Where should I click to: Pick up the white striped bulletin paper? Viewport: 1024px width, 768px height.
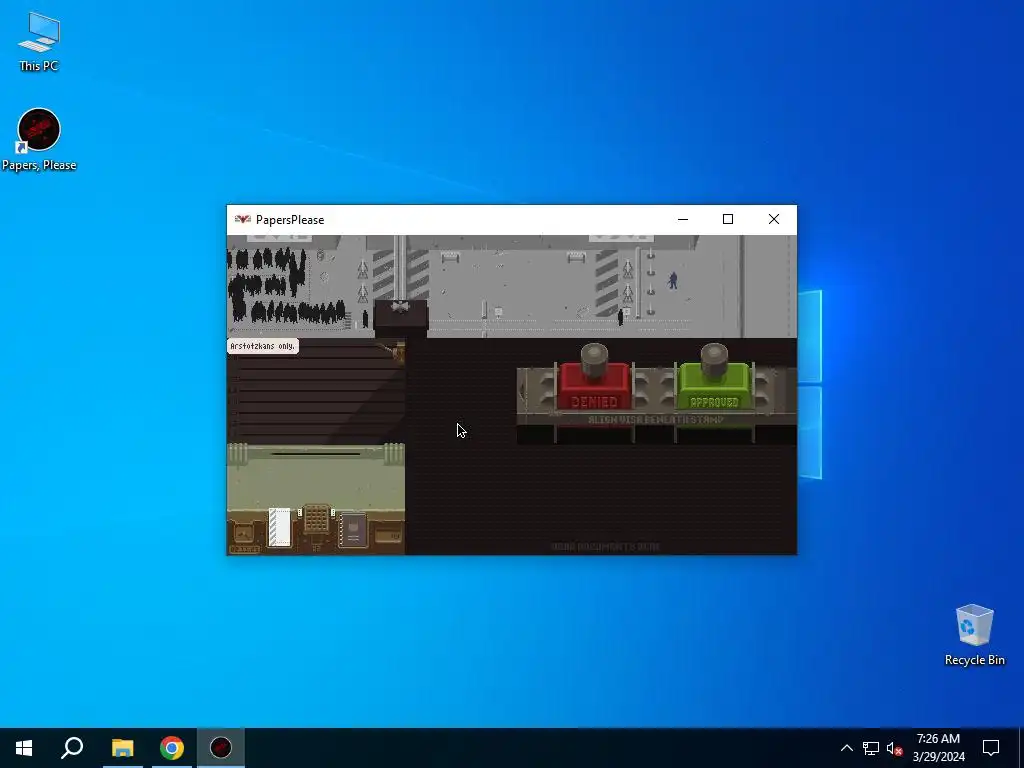coord(280,527)
